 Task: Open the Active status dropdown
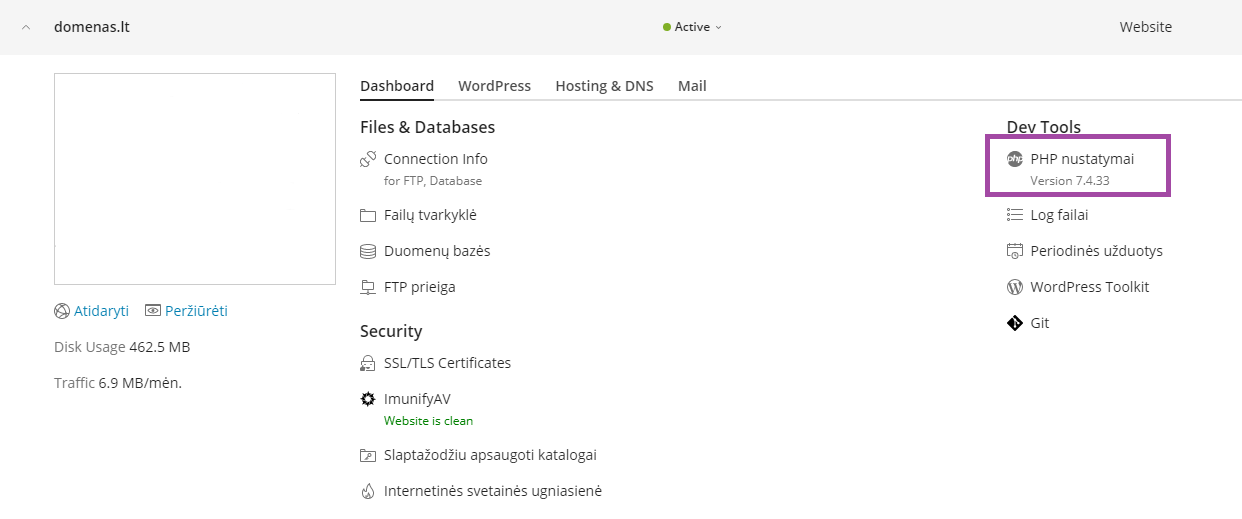[692, 27]
